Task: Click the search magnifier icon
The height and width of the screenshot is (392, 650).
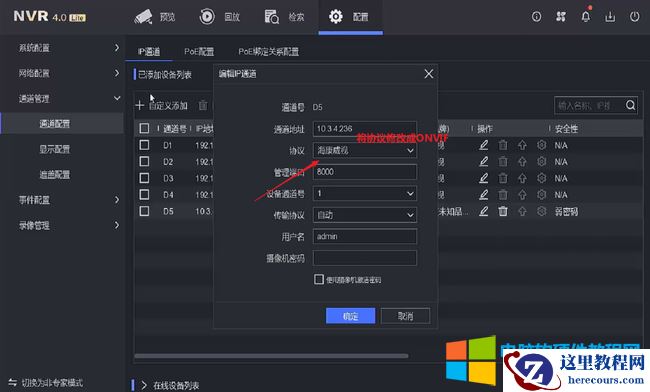Action: click(x=631, y=105)
